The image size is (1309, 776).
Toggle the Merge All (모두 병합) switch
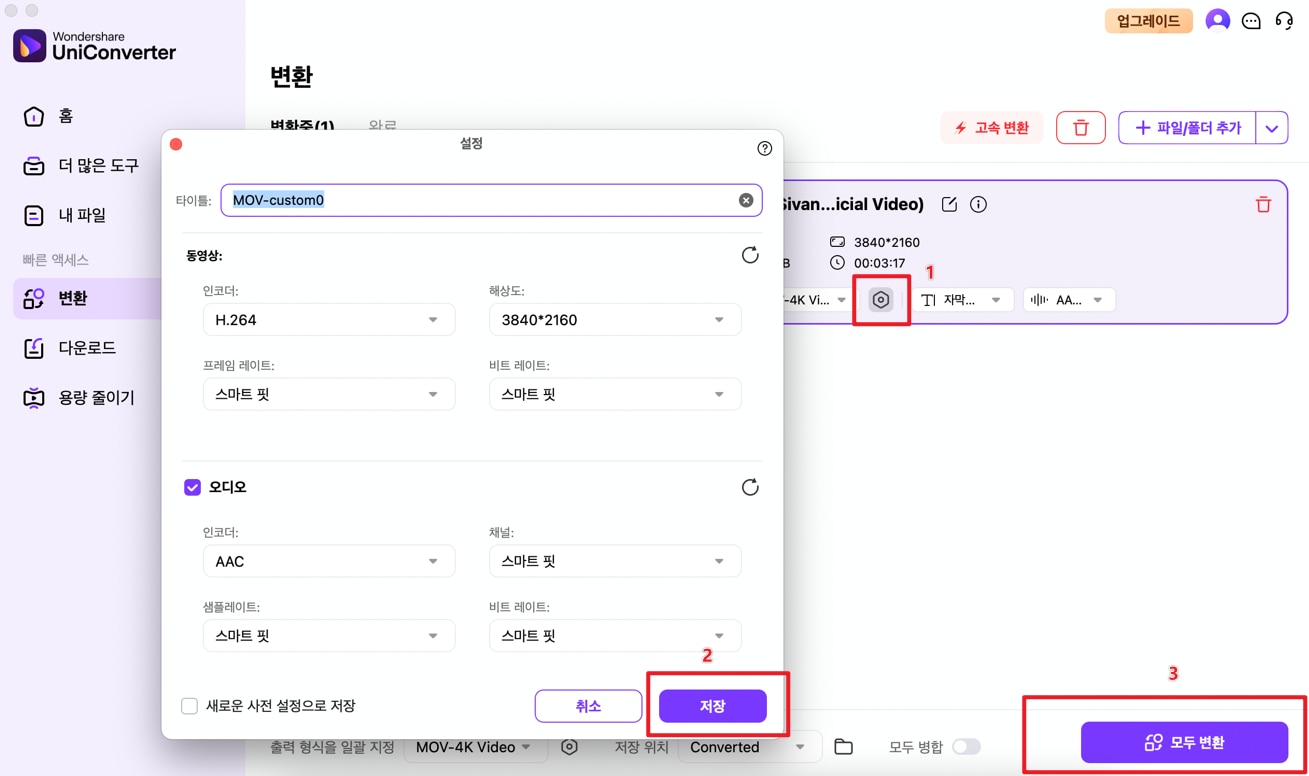[966, 747]
